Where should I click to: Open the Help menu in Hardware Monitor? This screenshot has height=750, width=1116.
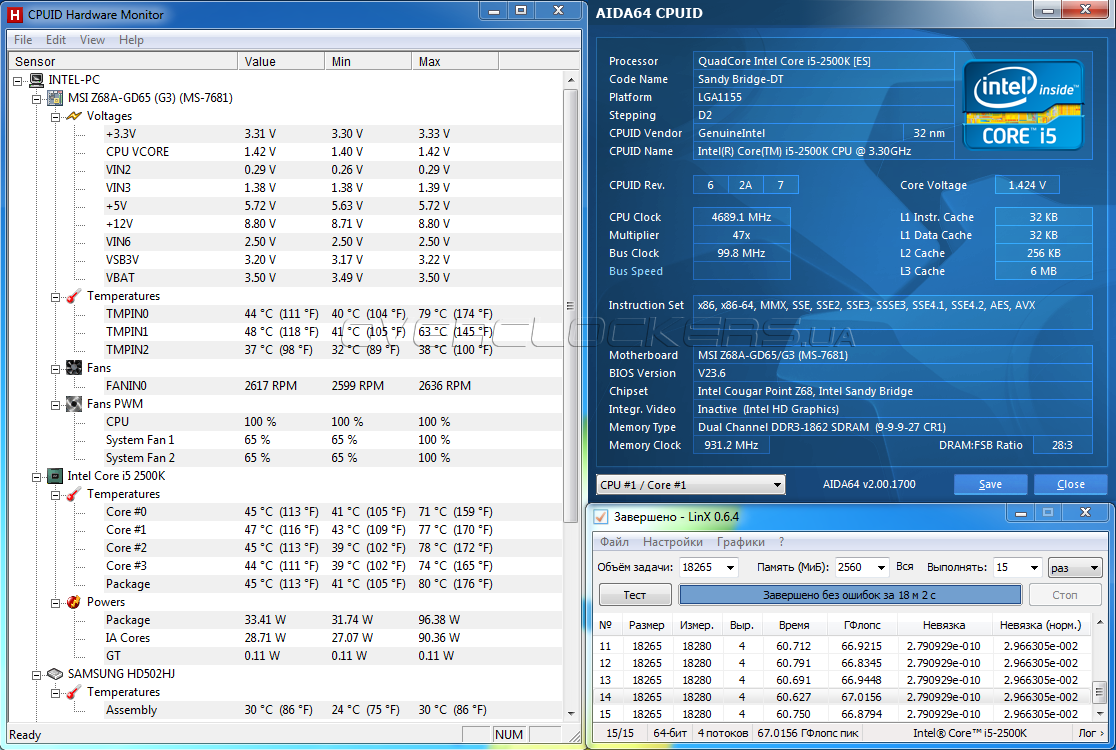[131, 40]
